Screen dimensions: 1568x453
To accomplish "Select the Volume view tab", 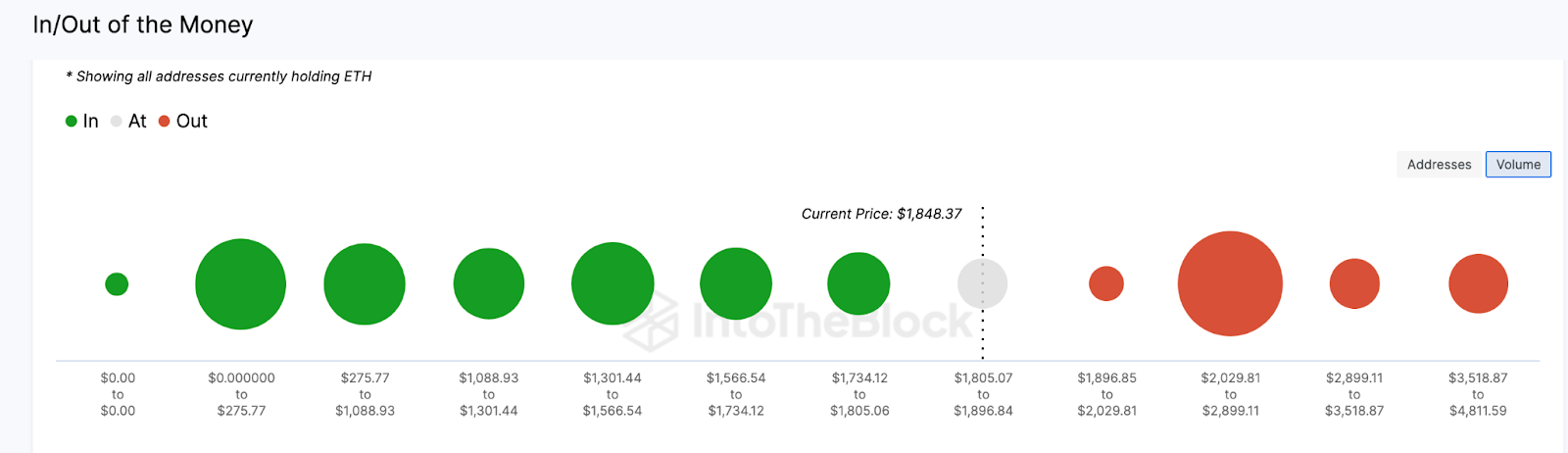I will (1518, 165).
